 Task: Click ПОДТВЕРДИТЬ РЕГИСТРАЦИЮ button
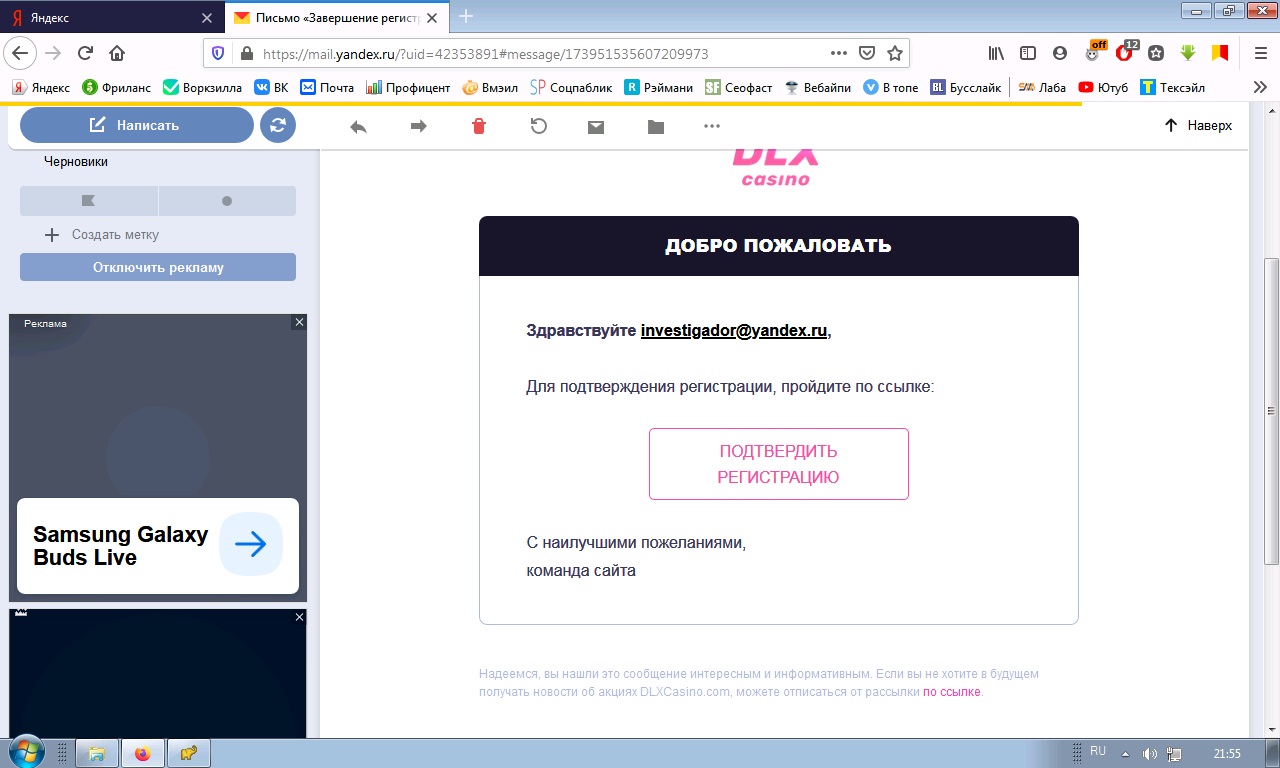pyautogui.click(x=779, y=464)
